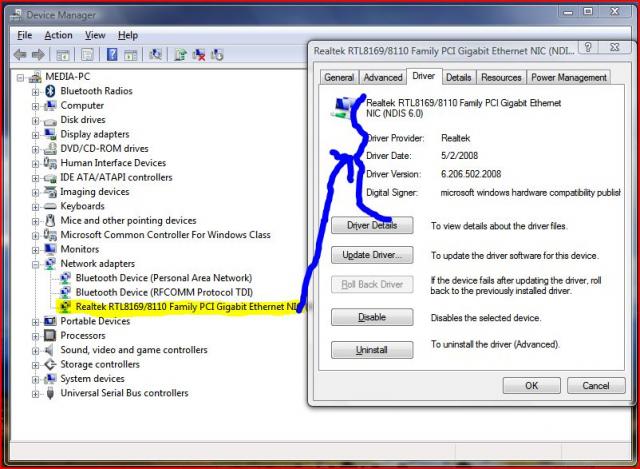Click the Keyboards device icon
The height and width of the screenshot is (469, 640).
pos(50,206)
